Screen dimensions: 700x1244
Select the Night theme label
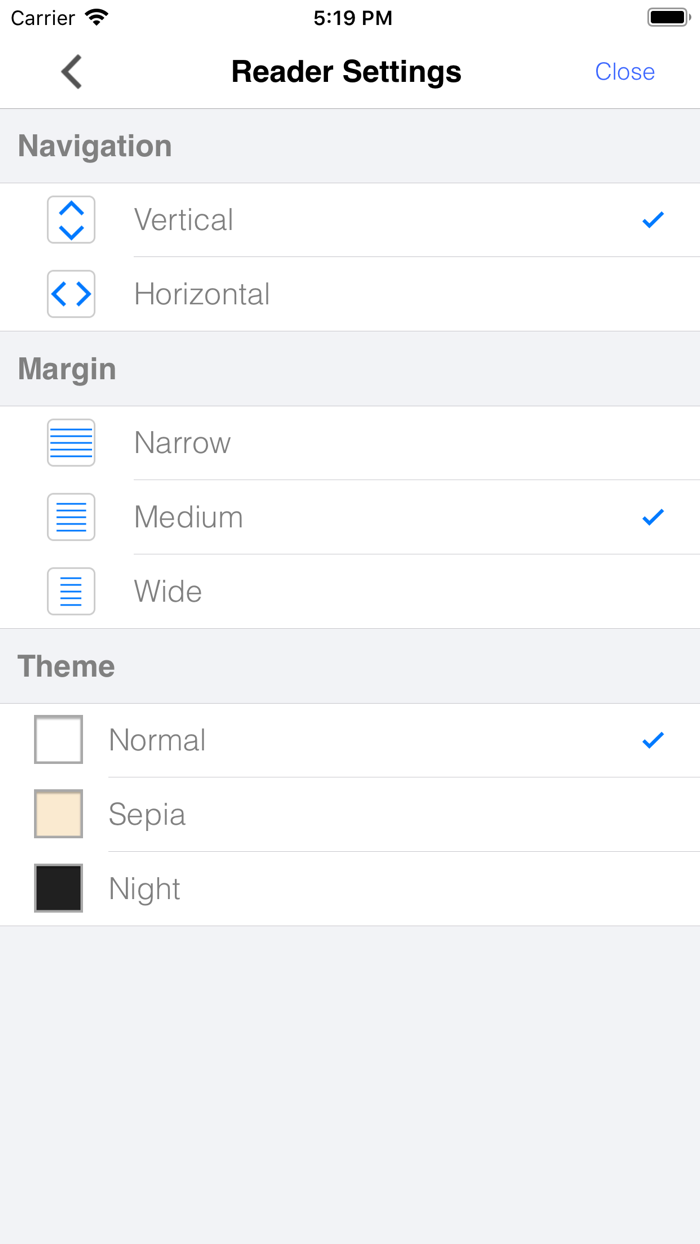145,888
